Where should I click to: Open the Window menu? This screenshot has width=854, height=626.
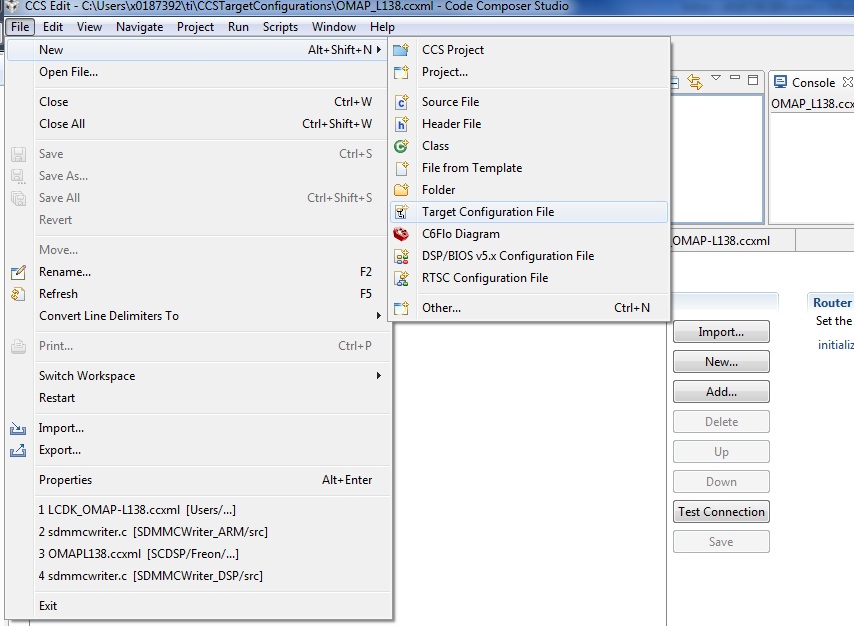pos(333,27)
